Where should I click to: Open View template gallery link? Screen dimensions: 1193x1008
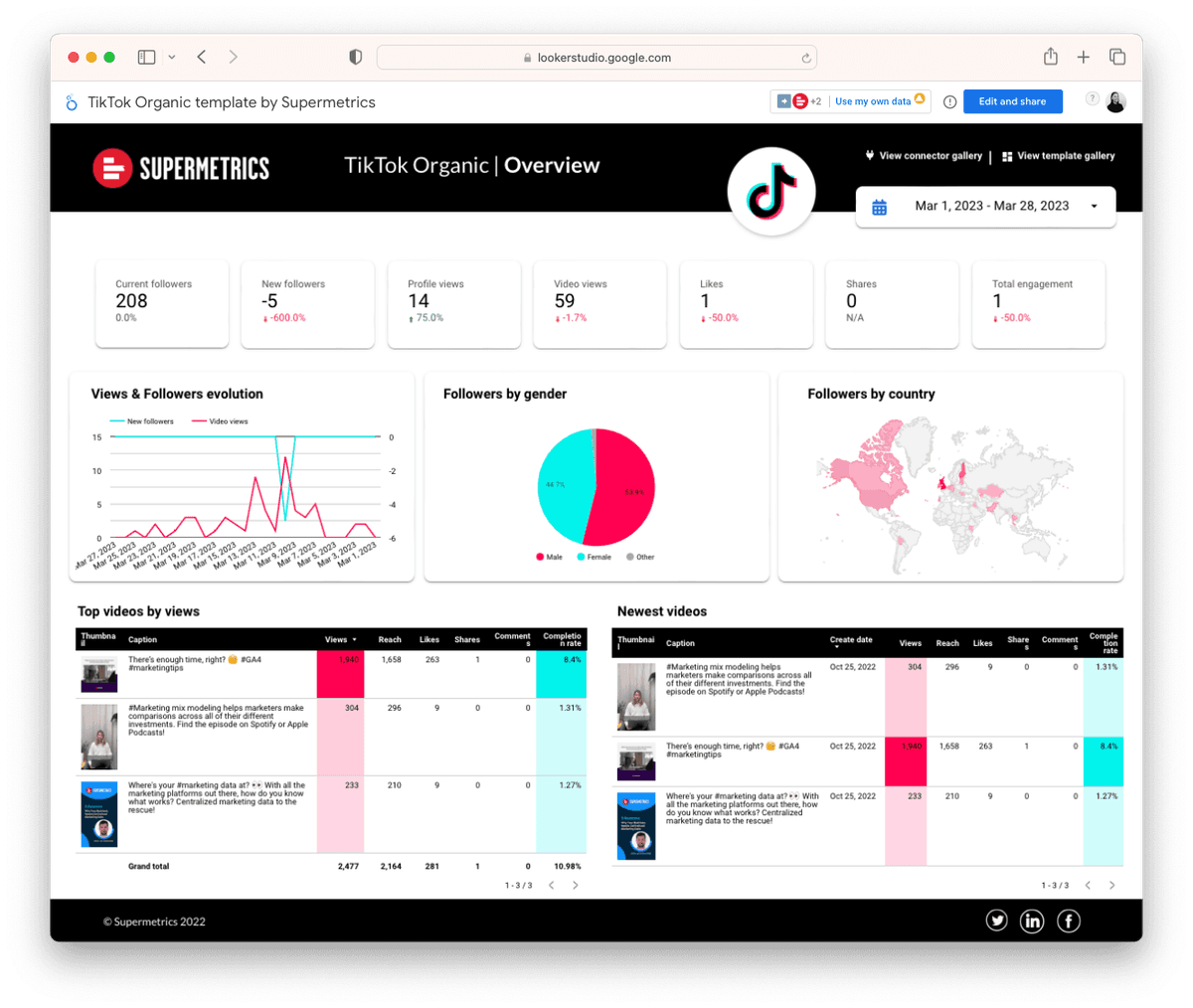(1058, 156)
